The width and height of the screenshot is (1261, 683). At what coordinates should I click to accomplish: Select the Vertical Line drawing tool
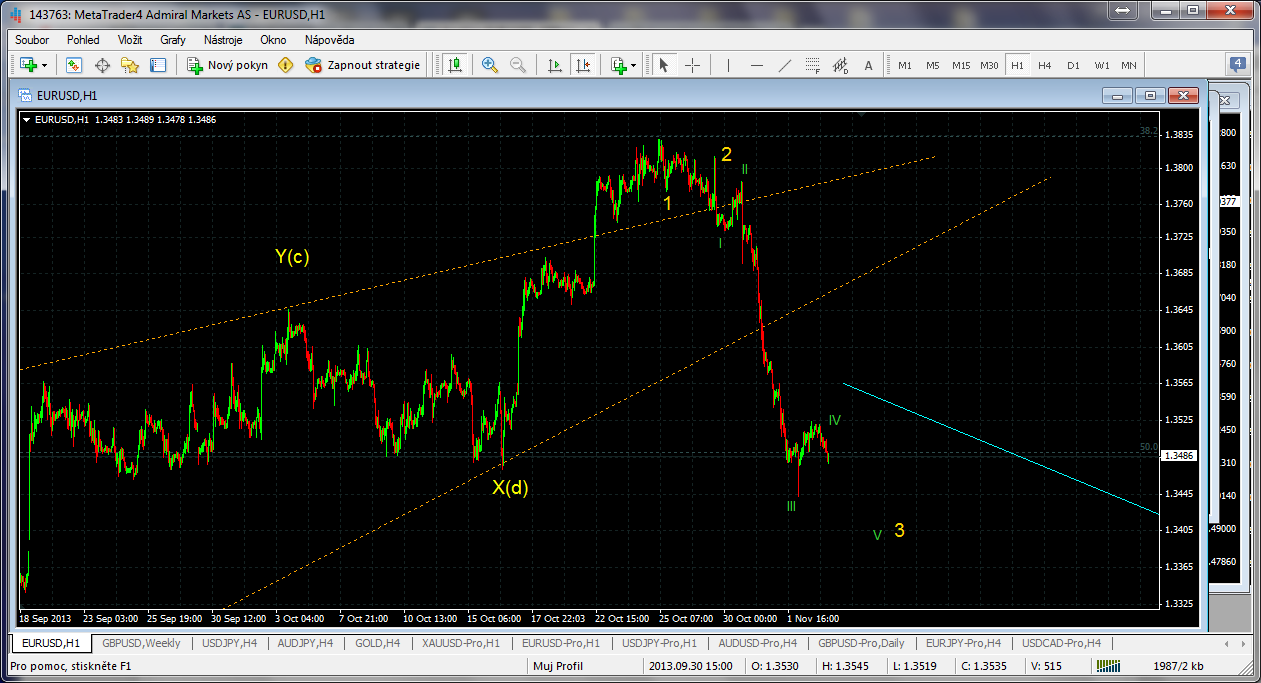pos(728,65)
